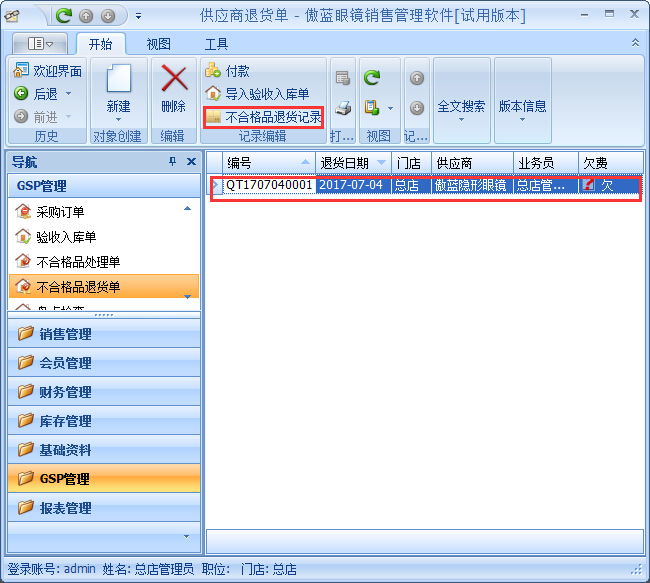Click the 前进 forward button
This screenshot has height=583, width=650.
coord(36,117)
